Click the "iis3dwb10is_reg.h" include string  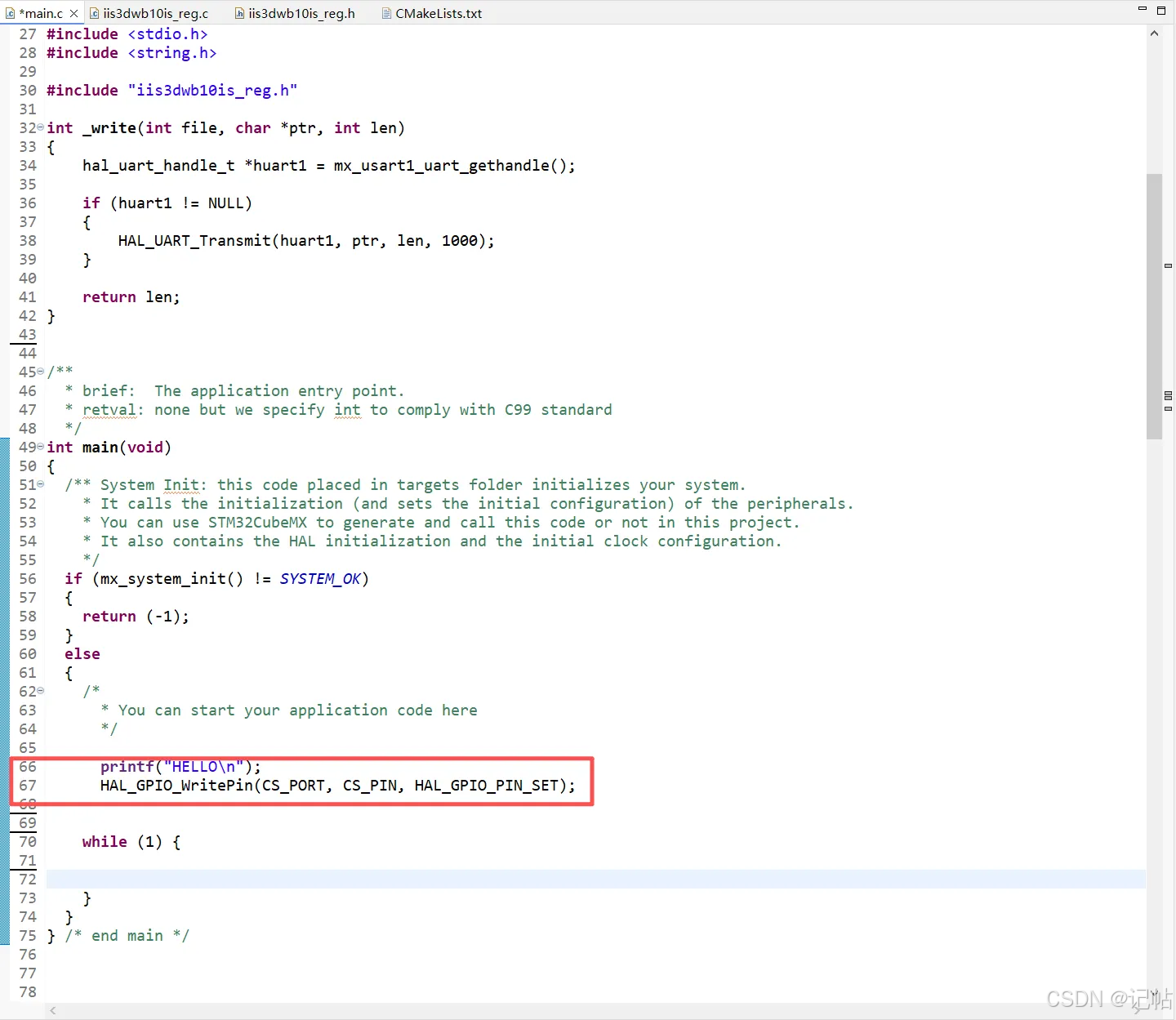(x=212, y=91)
